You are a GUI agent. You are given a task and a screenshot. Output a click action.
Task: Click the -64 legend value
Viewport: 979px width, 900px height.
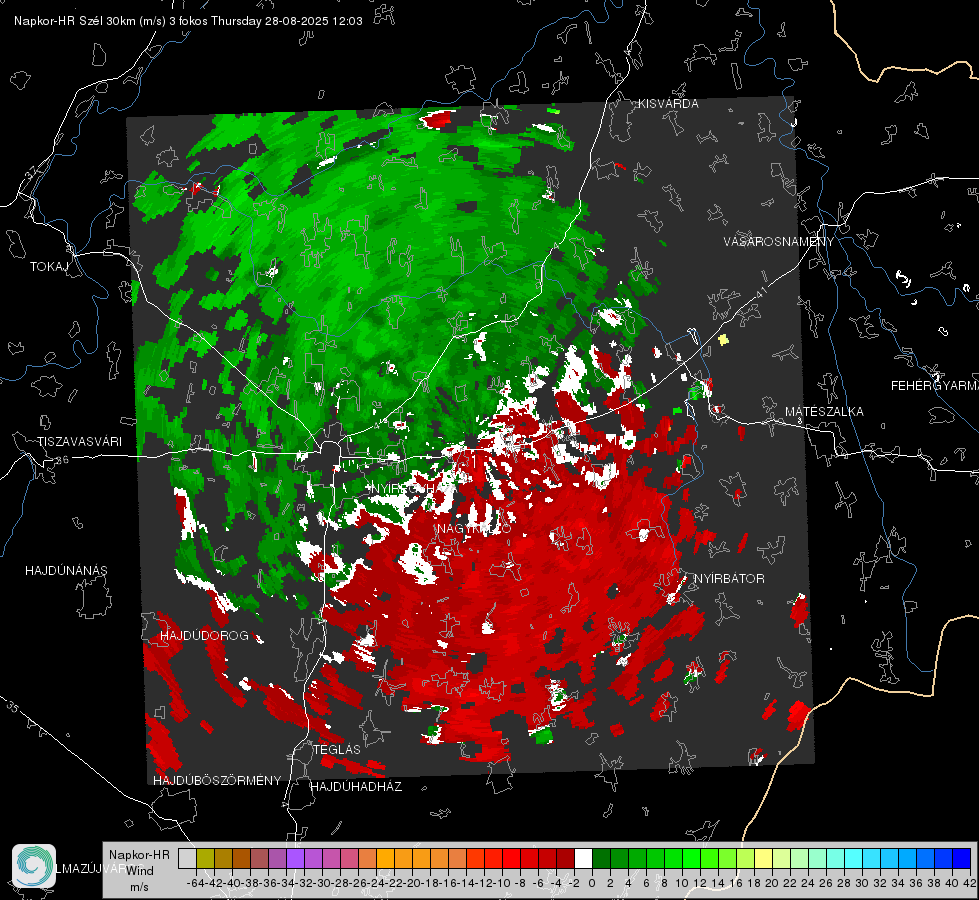click(194, 883)
